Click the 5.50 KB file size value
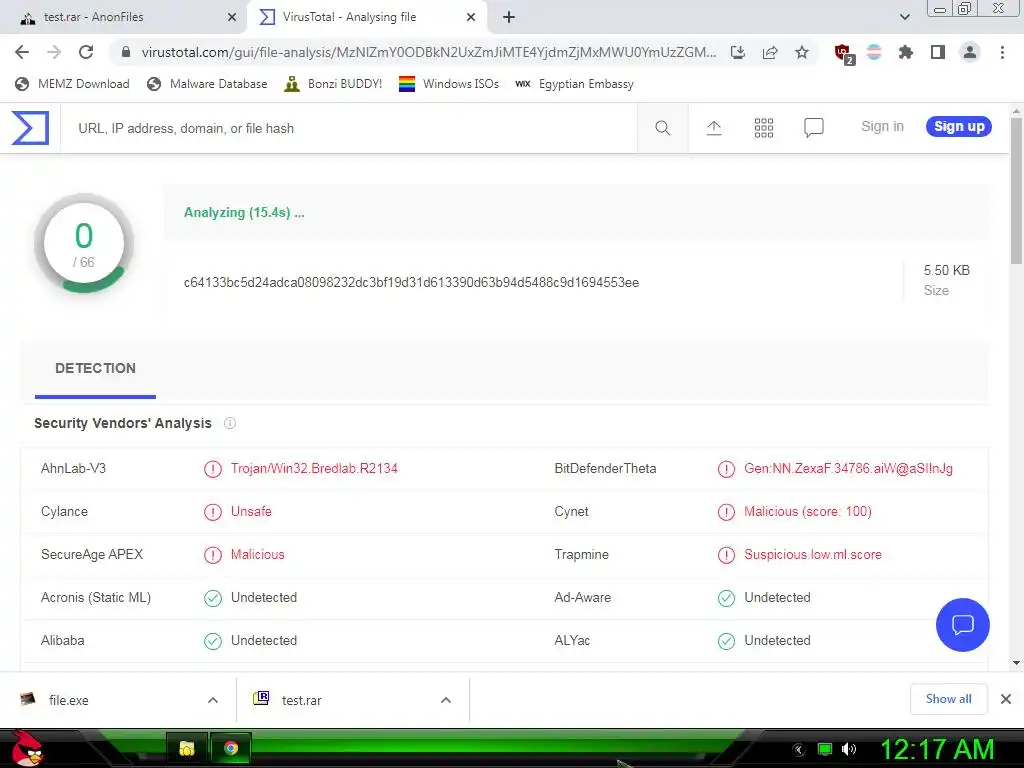Viewport: 1024px width, 768px height. pyautogui.click(x=947, y=270)
